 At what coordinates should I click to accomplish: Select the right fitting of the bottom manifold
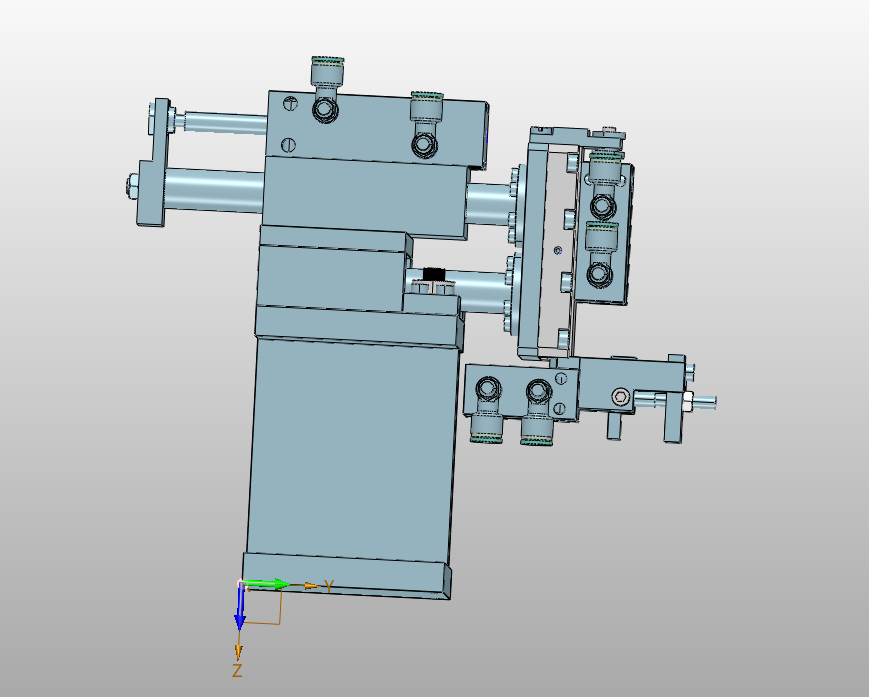tap(537, 412)
